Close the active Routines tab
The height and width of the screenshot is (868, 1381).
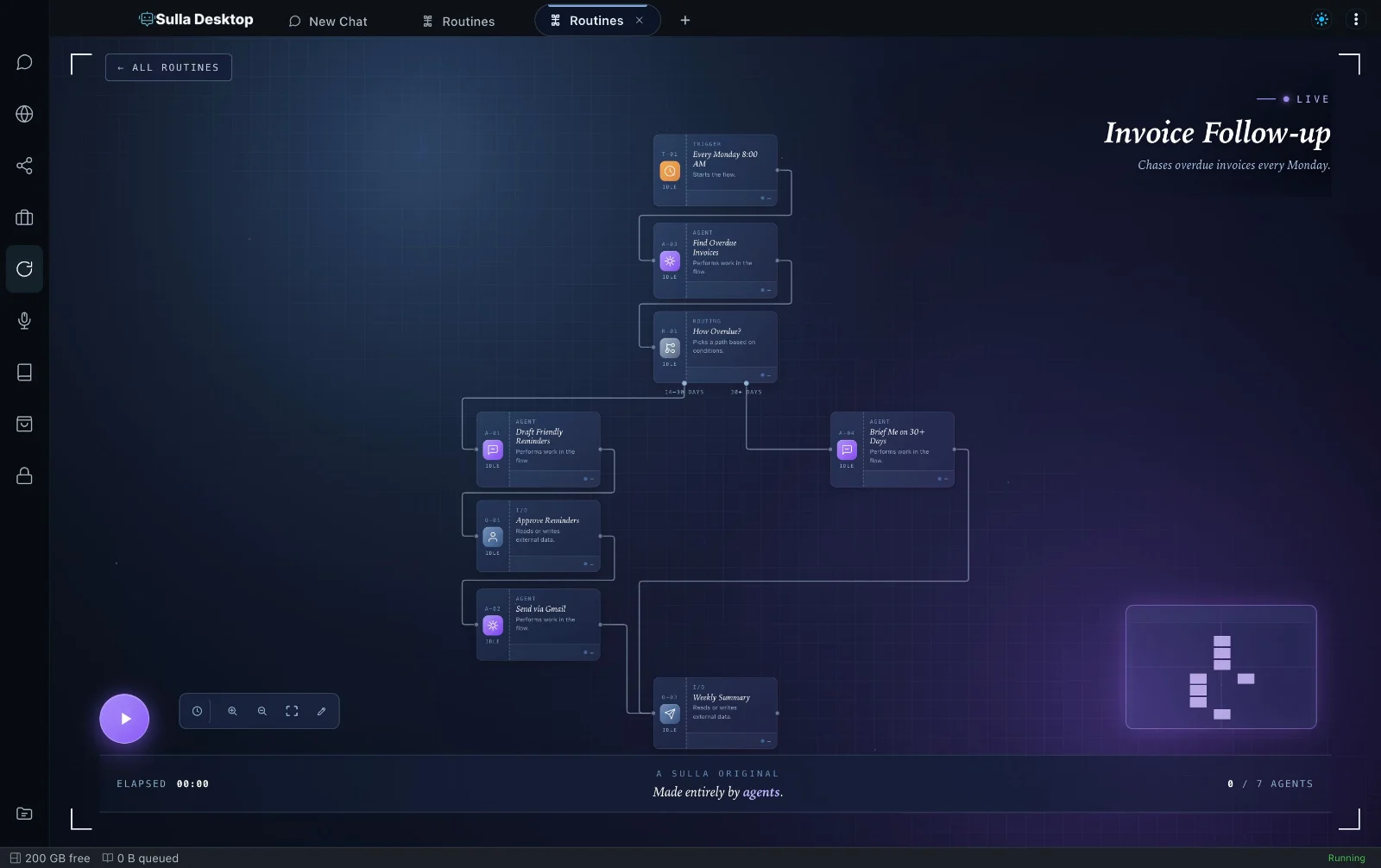coord(640,20)
